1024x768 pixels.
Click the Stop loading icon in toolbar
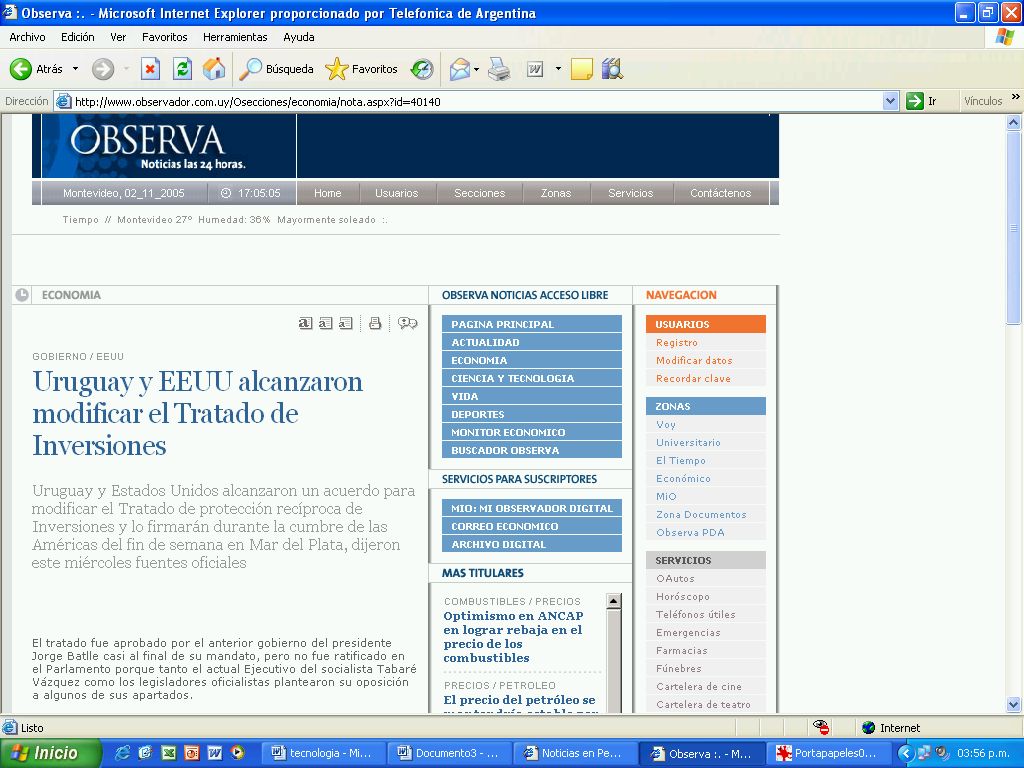pos(150,69)
